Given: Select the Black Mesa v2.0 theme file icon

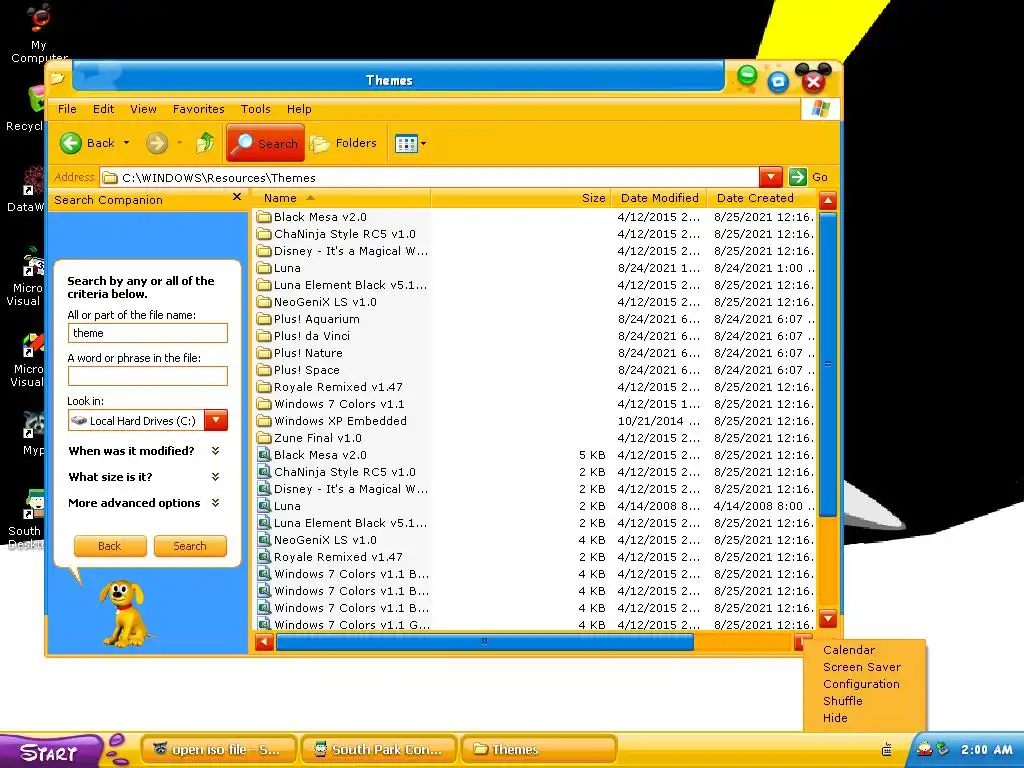Looking at the screenshot, I should pos(264,455).
